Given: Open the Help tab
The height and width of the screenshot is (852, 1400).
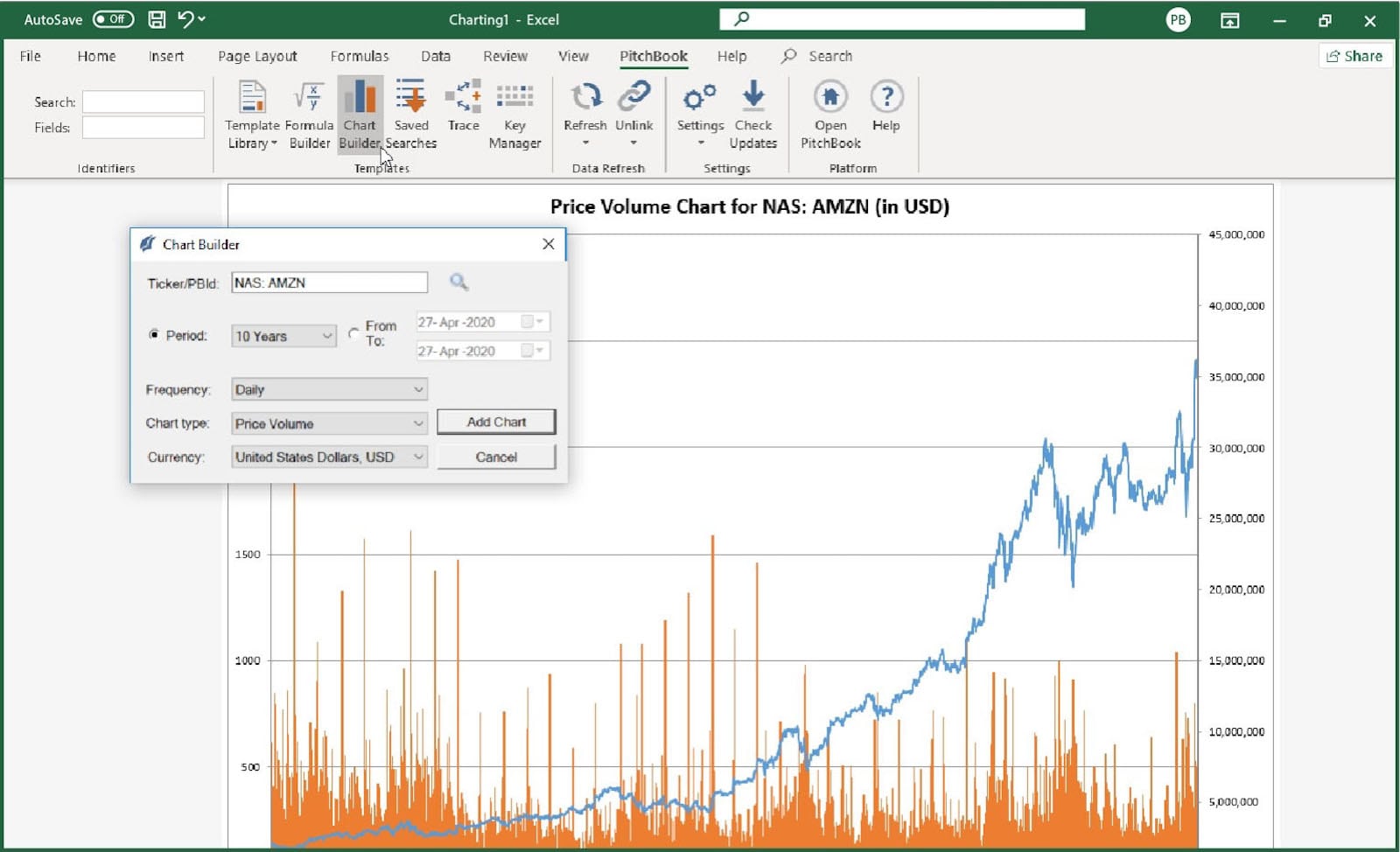Looking at the screenshot, I should (731, 56).
